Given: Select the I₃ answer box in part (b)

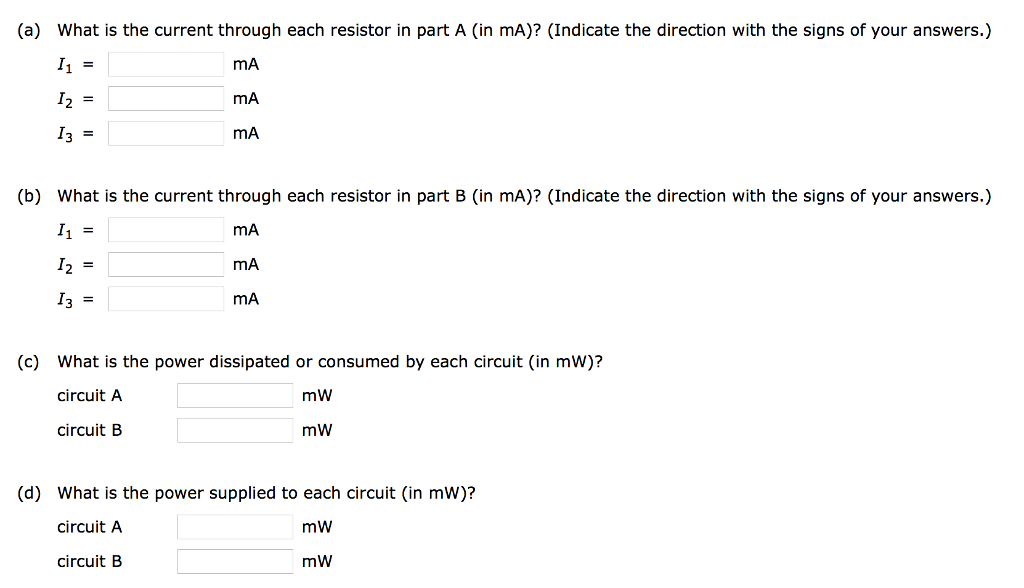Looking at the screenshot, I should [165, 298].
